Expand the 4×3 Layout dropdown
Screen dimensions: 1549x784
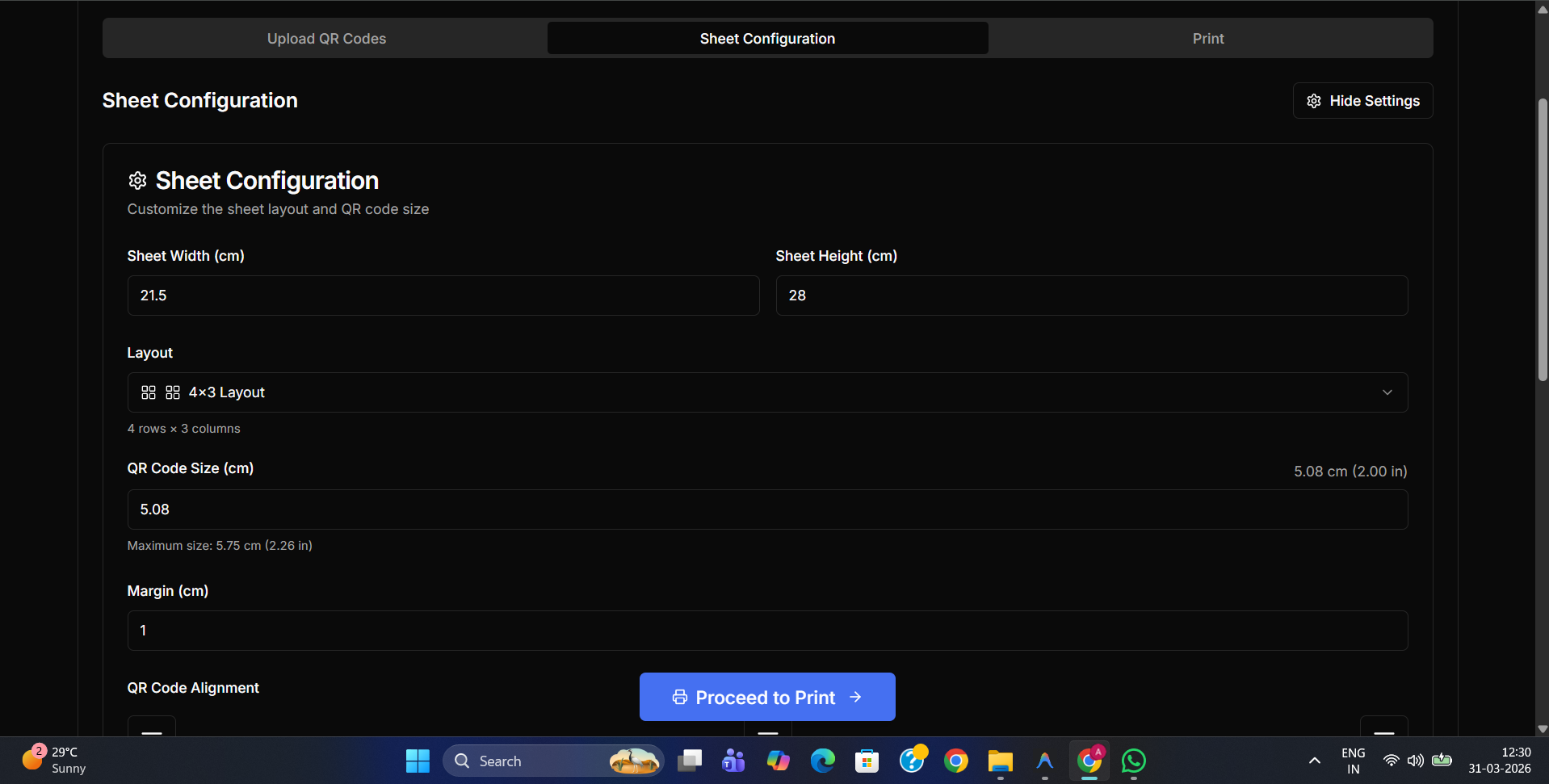pos(766,392)
